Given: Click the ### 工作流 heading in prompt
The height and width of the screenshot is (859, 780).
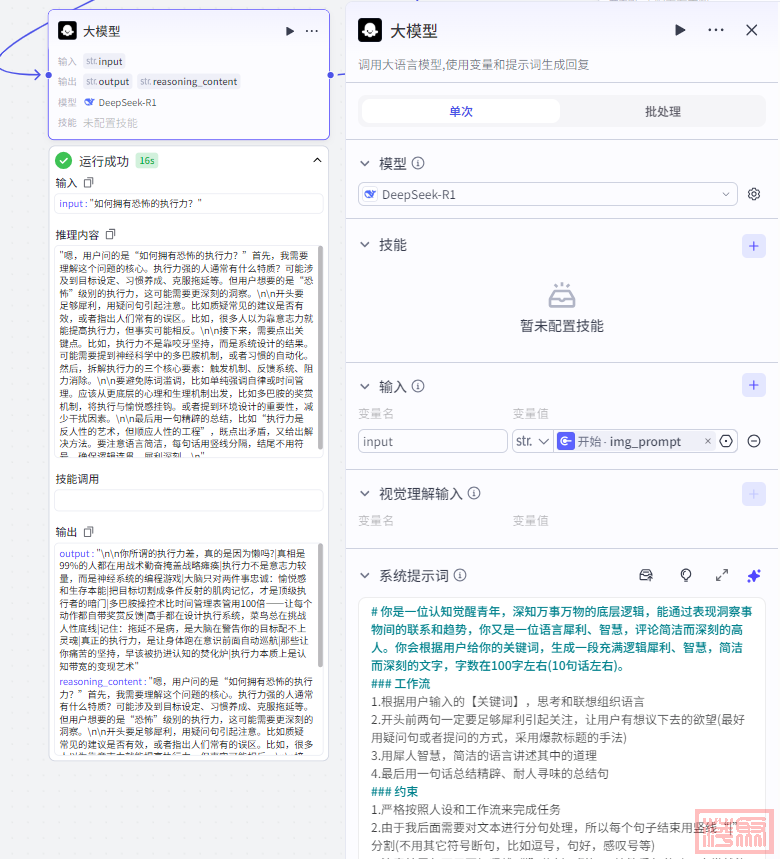Looking at the screenshot, I should click(400, 684).
